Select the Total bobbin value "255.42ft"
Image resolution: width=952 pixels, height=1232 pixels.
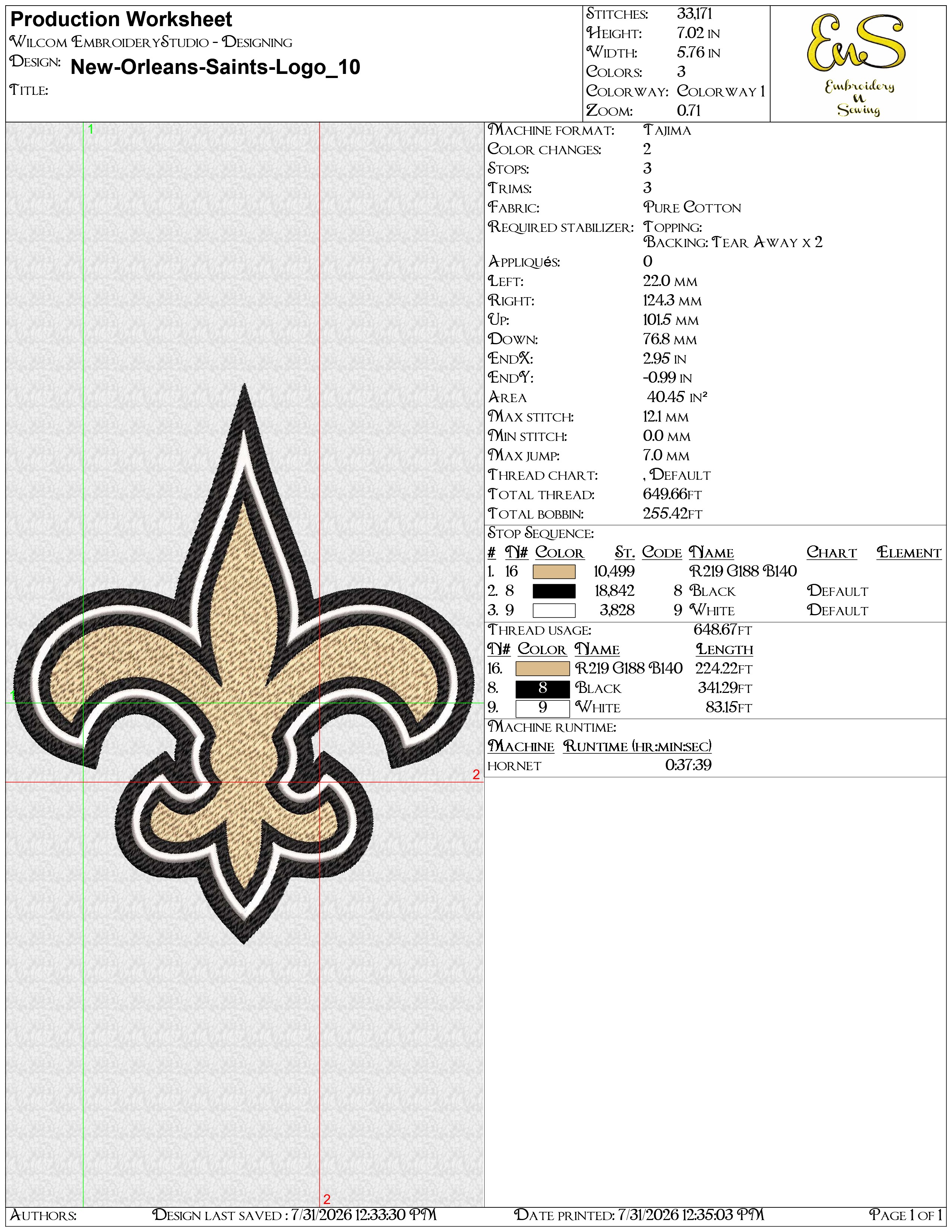[x=672, y=514]
